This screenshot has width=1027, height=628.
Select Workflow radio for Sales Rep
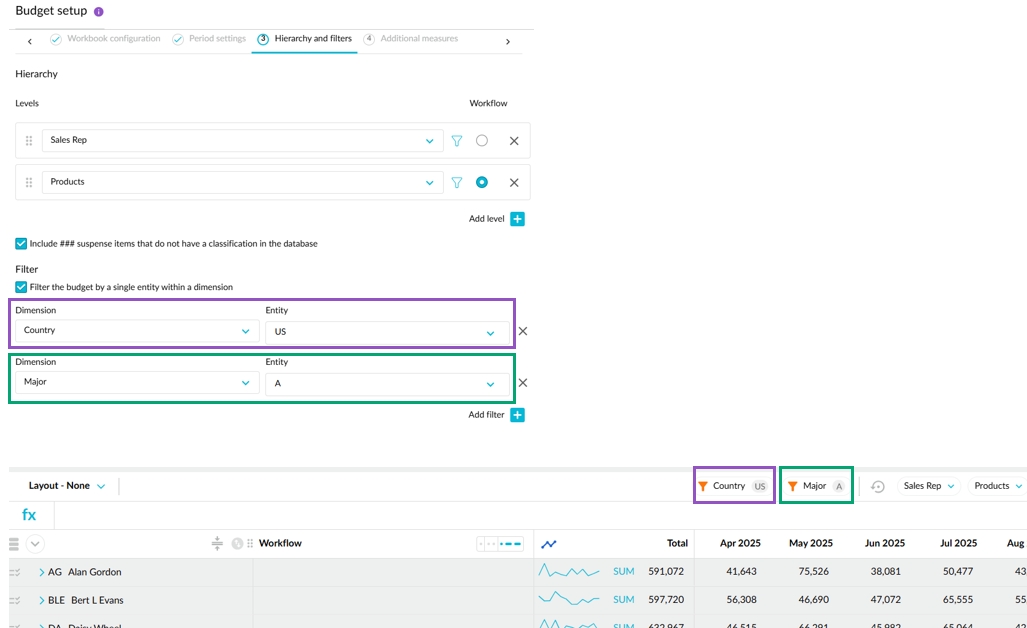(x=482, y=141)
